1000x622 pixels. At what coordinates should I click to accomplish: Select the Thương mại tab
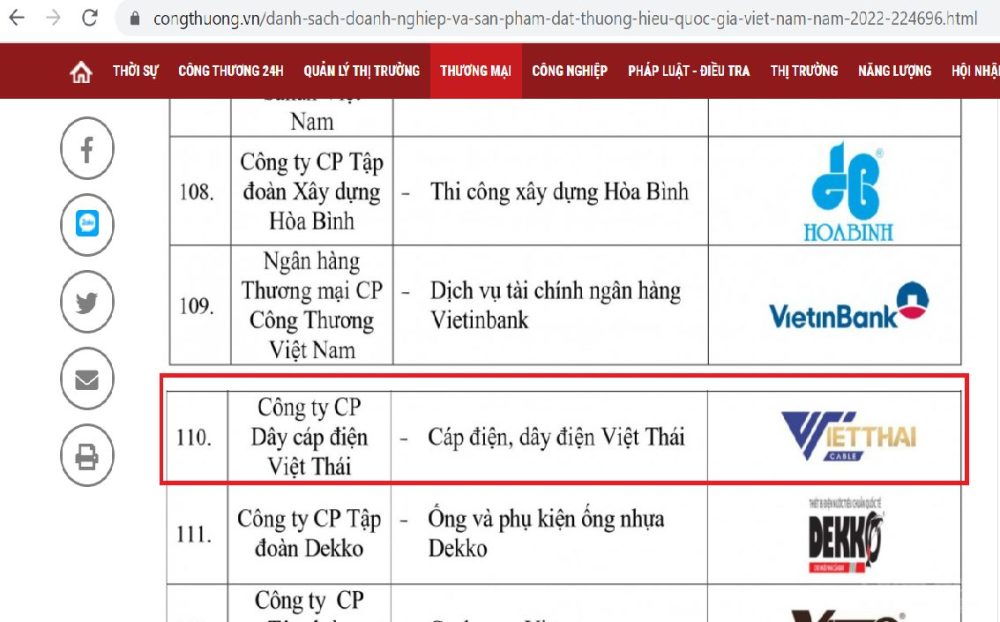coord(476,71)
